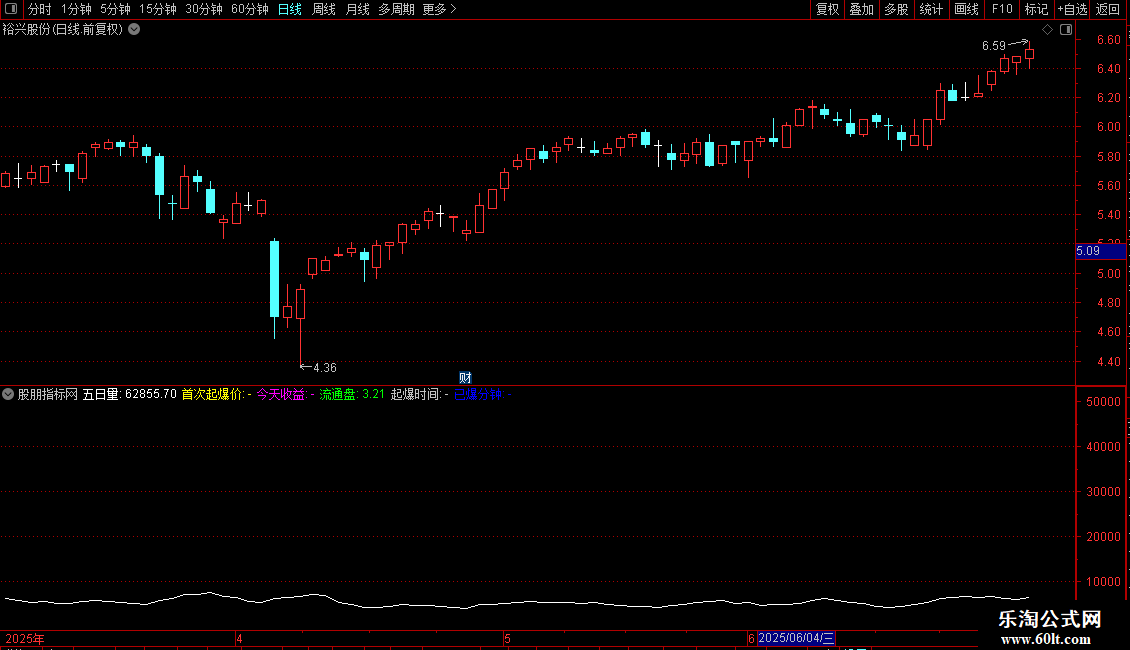This screenshot has width=1130, height=650.
Task: Select the 60分钟 period
Action: click(x=249, y=9)
